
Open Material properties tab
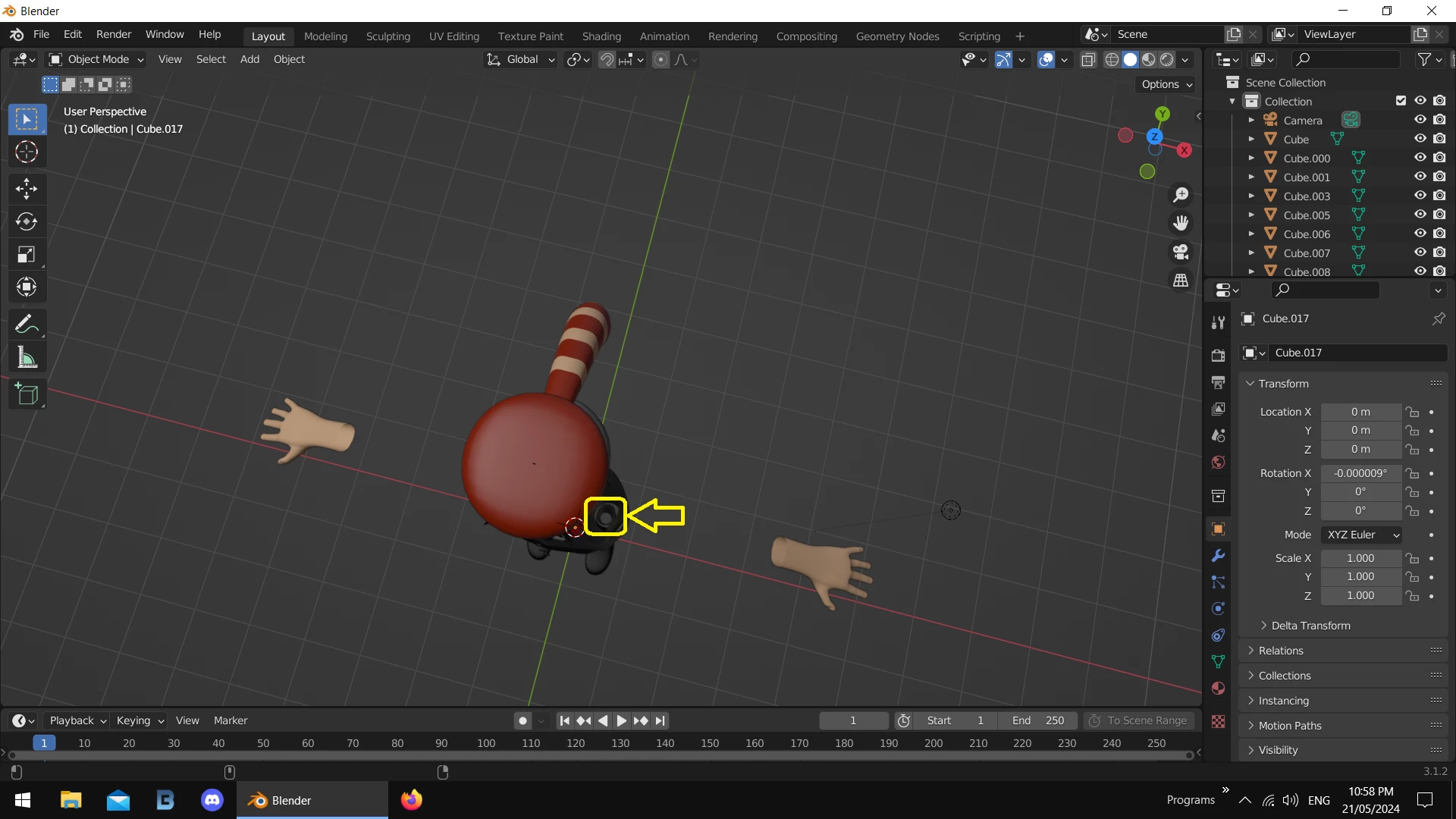point(1219,689)
